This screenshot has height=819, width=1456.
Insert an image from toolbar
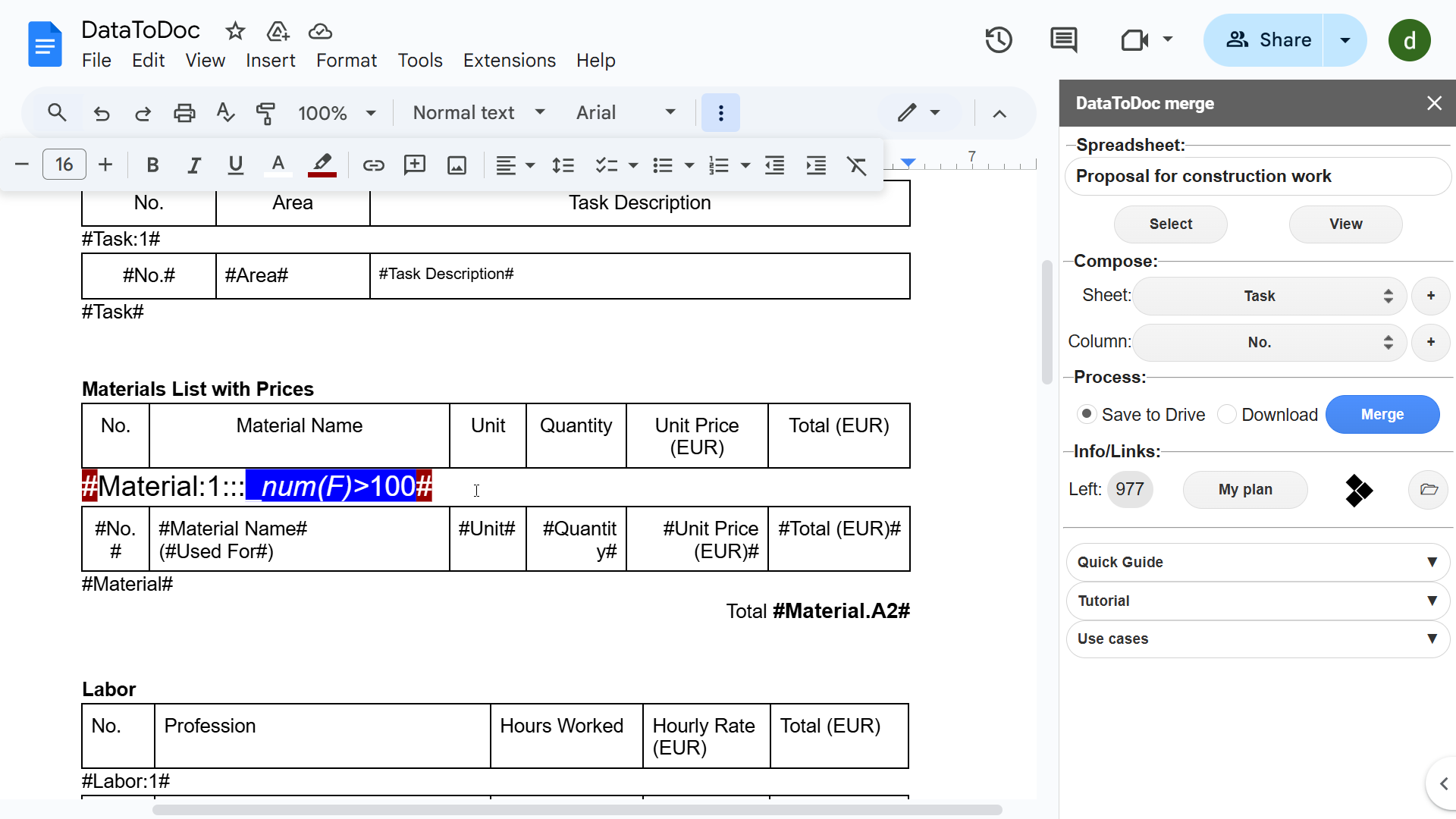pyautogui.click(x=457, y=165)
